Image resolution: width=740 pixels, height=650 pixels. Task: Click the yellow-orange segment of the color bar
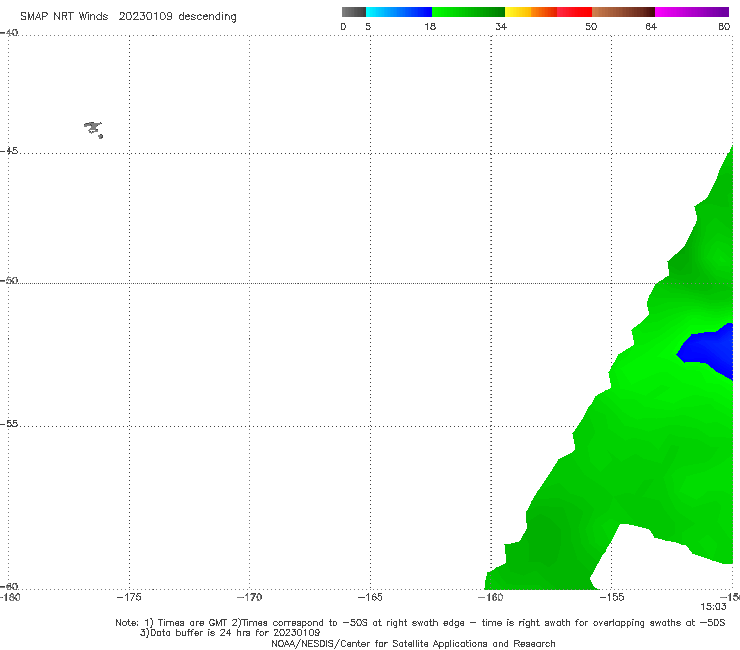[531, 12]
